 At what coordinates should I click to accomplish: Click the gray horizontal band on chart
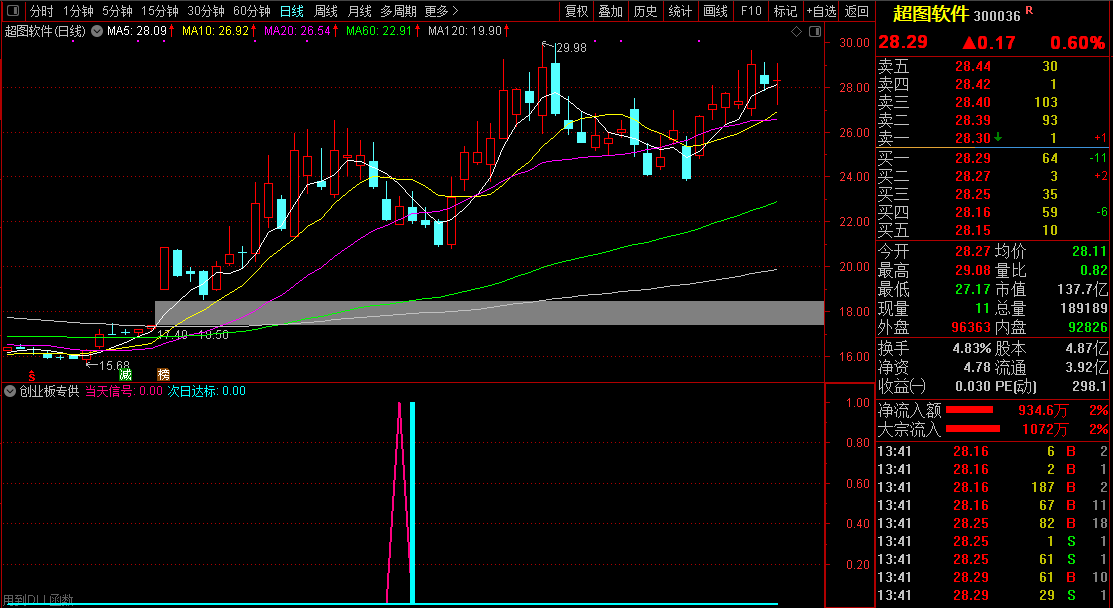488,312
